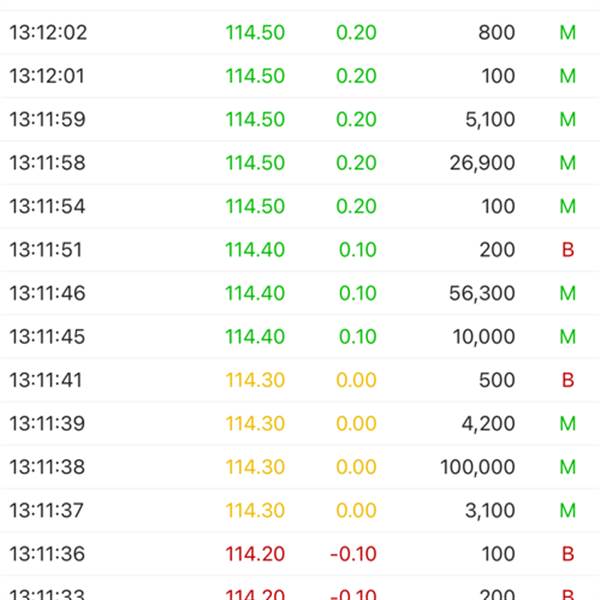The image size is (600, 600).
Task: Tap red B marker at 13:11:51
Action: tap(568, 250)
